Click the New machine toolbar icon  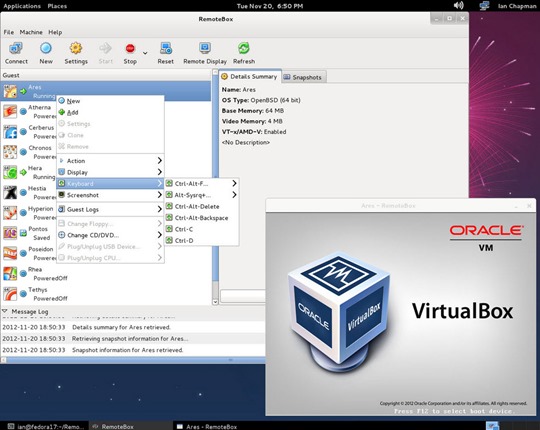[x=46, y=48]
